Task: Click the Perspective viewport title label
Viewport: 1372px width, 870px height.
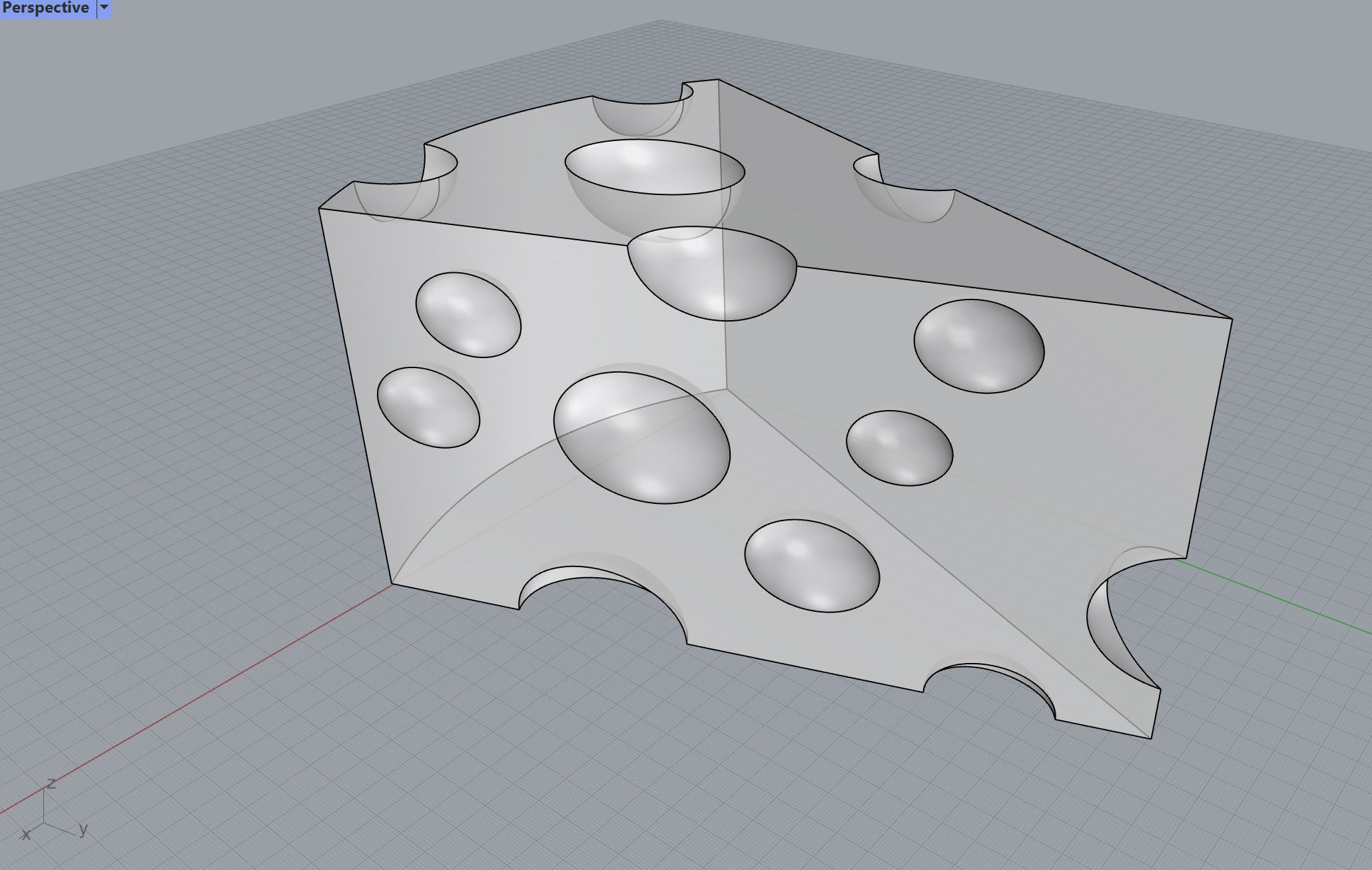Action: click(45, 9)
